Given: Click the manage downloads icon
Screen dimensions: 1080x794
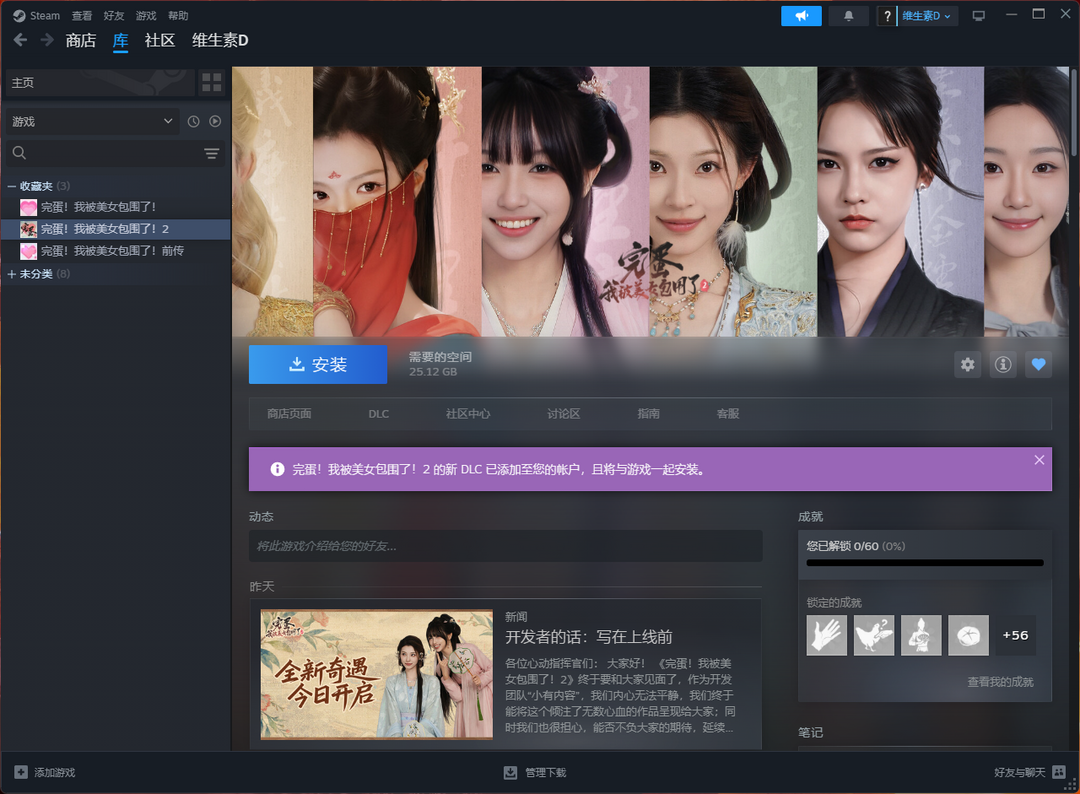Looking at the screenshot, I should pos(510,772).
